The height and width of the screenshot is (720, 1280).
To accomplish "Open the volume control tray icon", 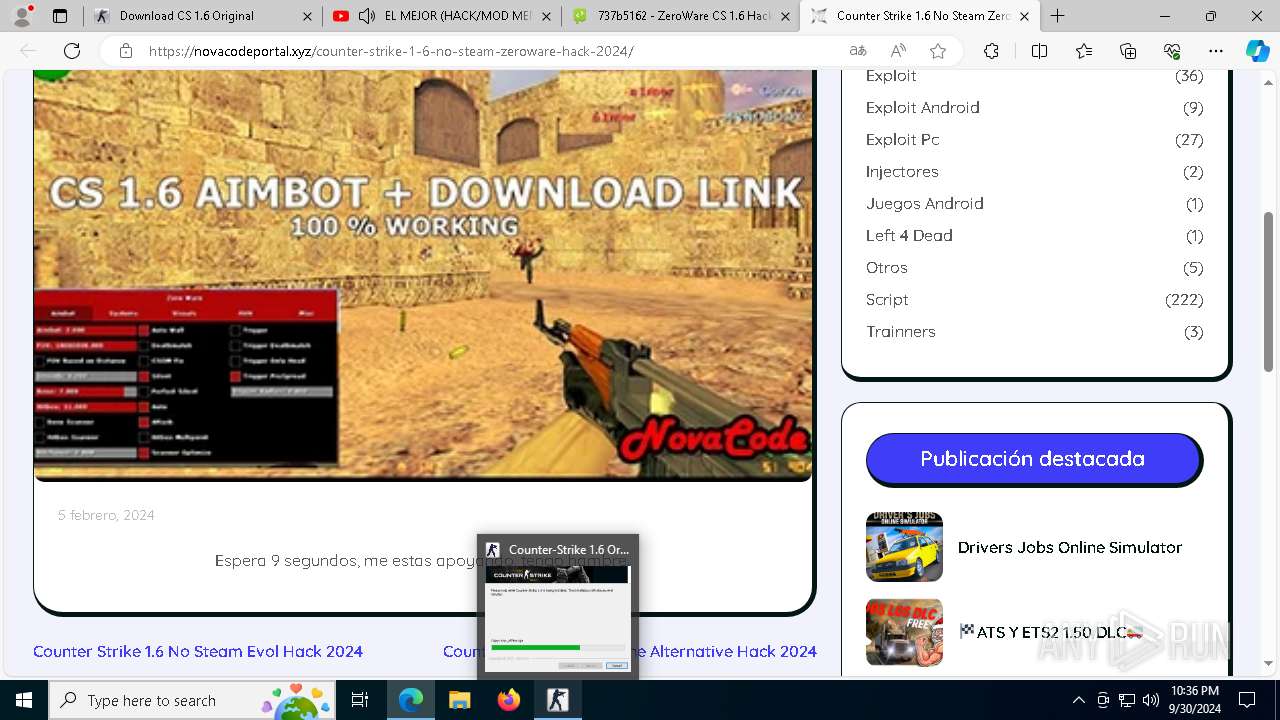I will [x=1150, y=700].
